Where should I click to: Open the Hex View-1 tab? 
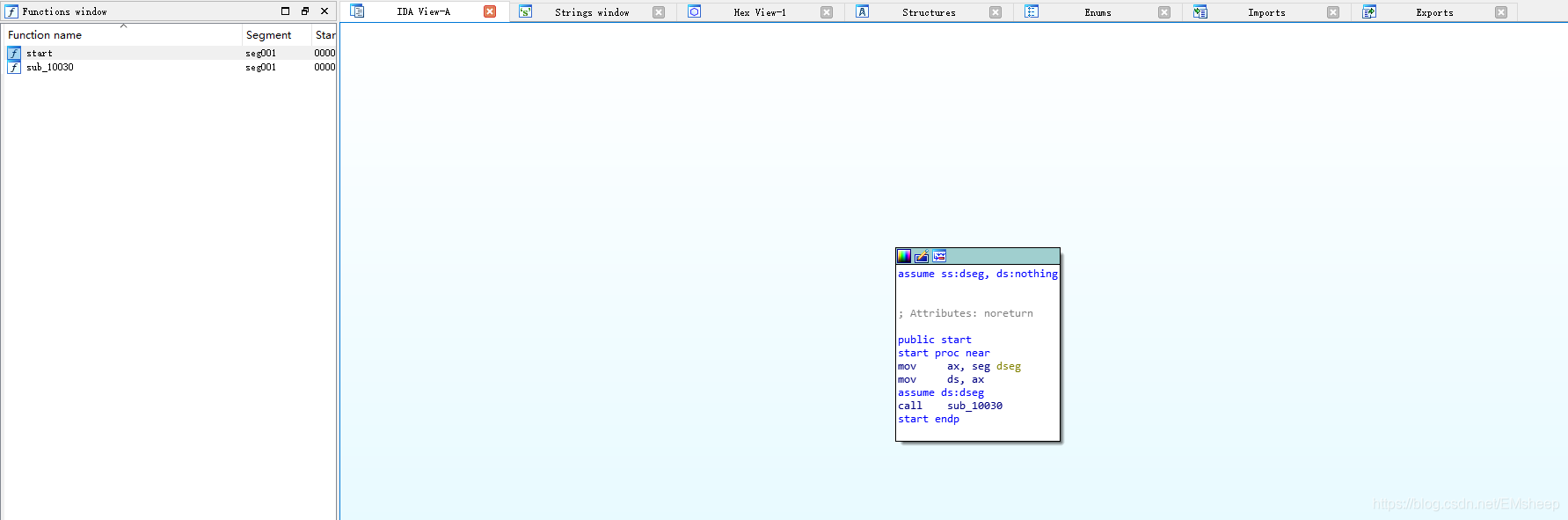(760, 12)
